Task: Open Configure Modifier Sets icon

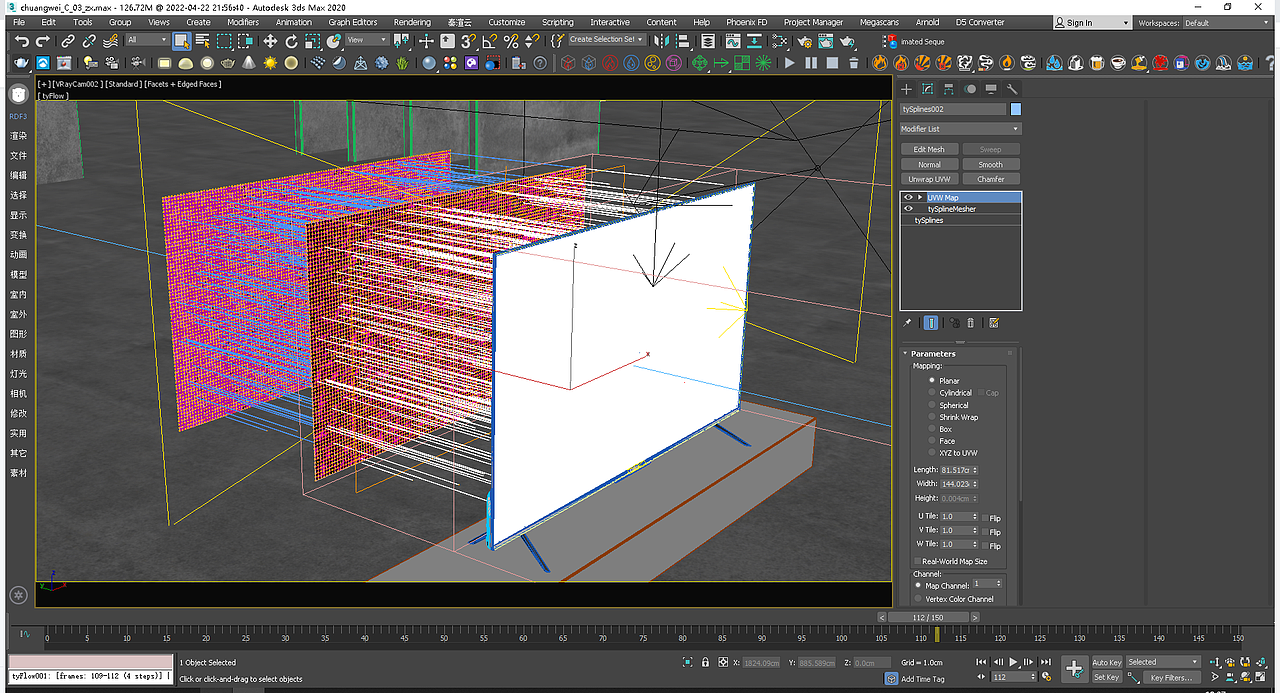Action: click(994, 323)
